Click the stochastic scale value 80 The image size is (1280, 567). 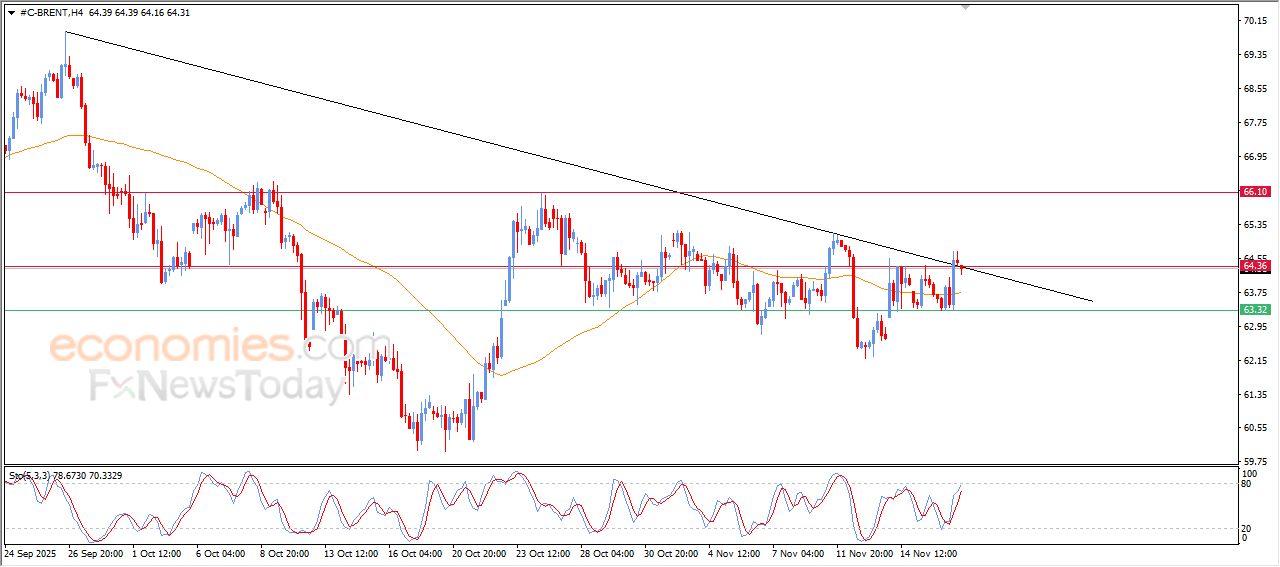pos(1246,485)
